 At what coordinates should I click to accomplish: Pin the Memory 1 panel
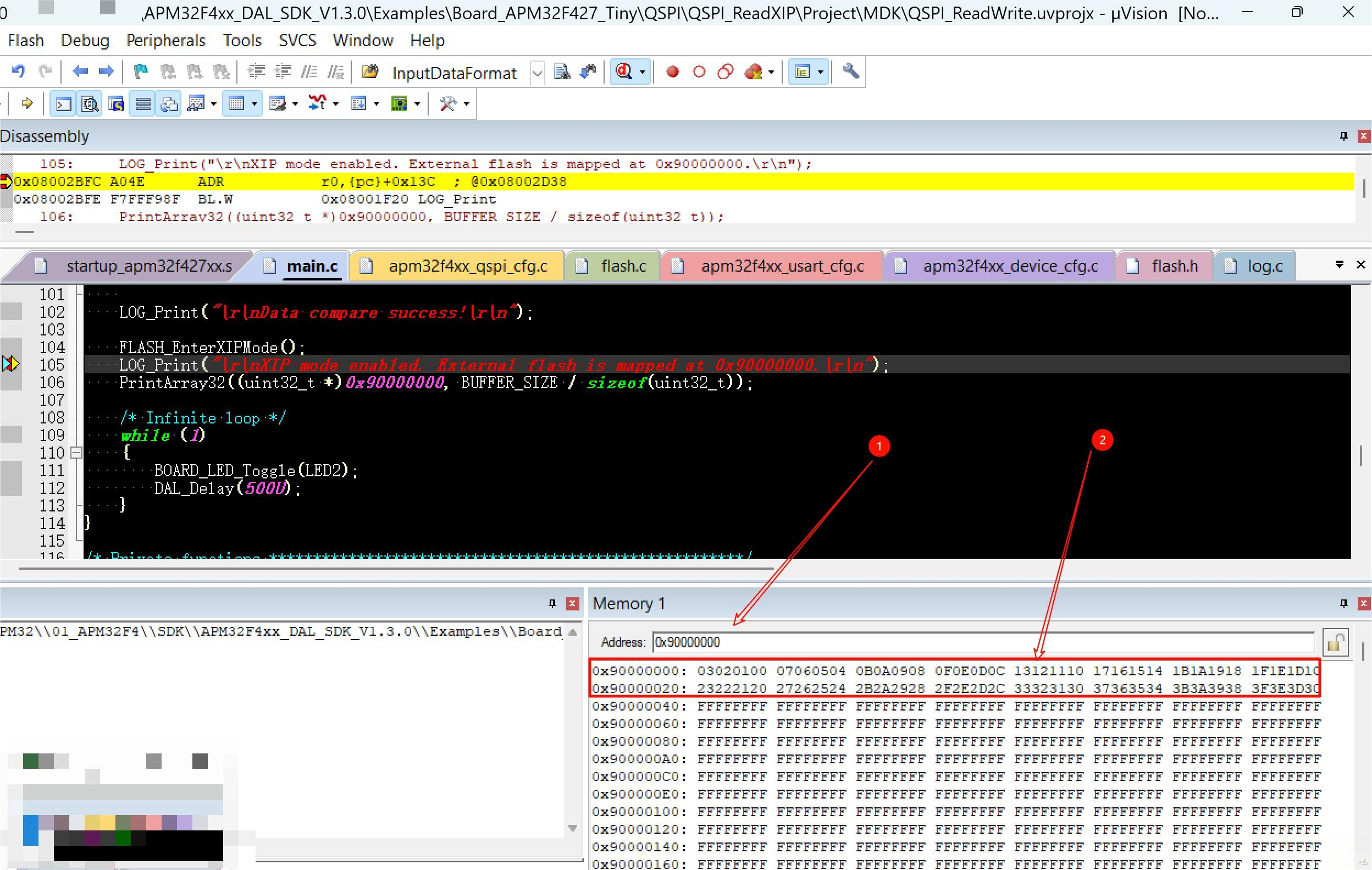click(x=1343, y=603)
